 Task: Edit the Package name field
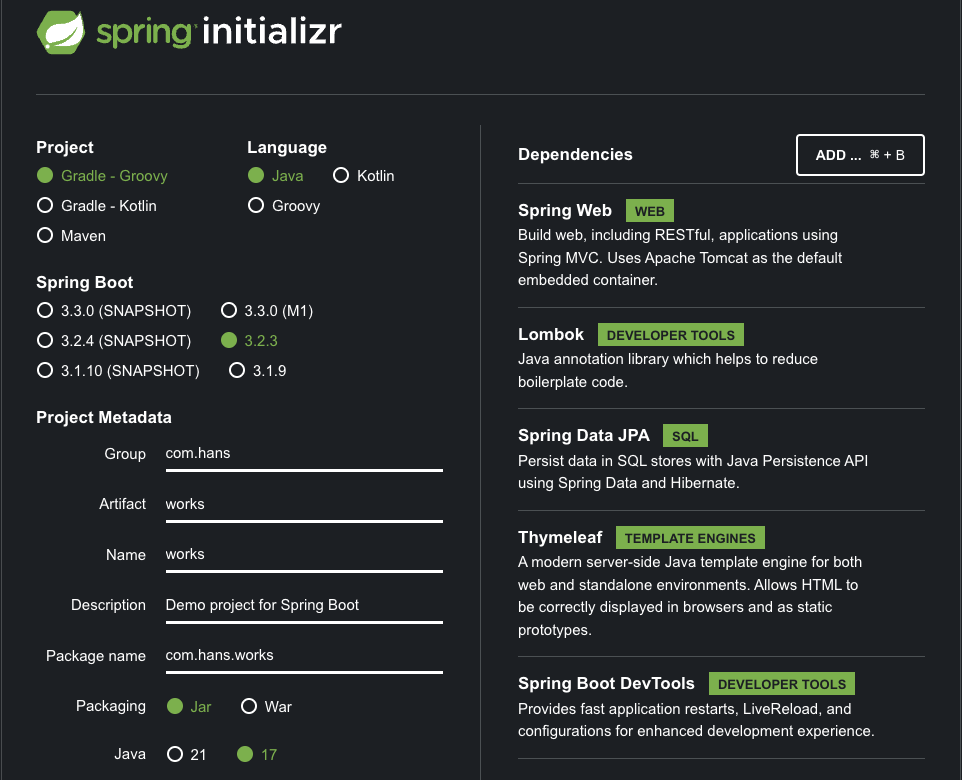click(304, 656)
